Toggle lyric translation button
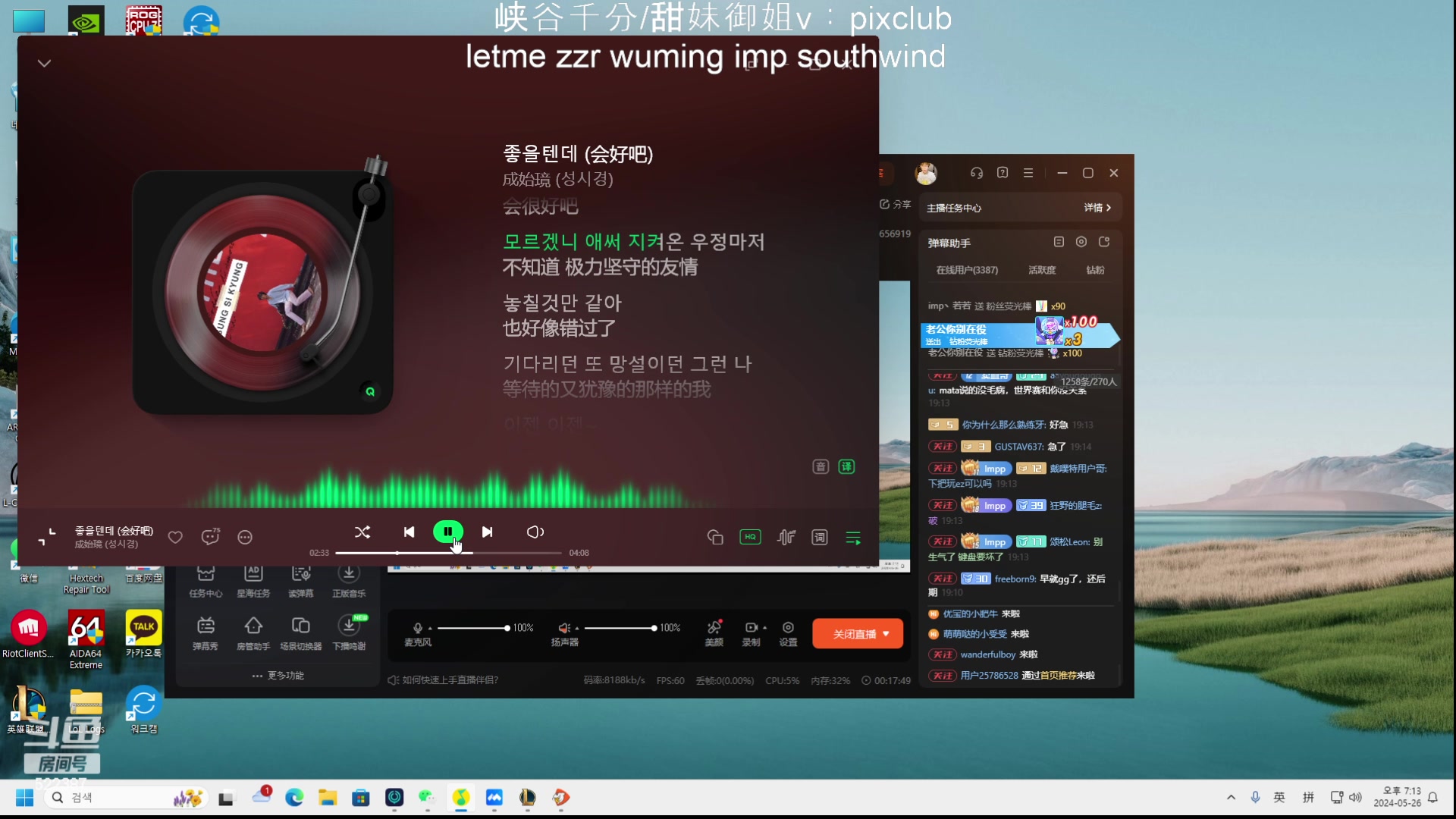The height and width of the screenshot is (819, 1456). 846,466
